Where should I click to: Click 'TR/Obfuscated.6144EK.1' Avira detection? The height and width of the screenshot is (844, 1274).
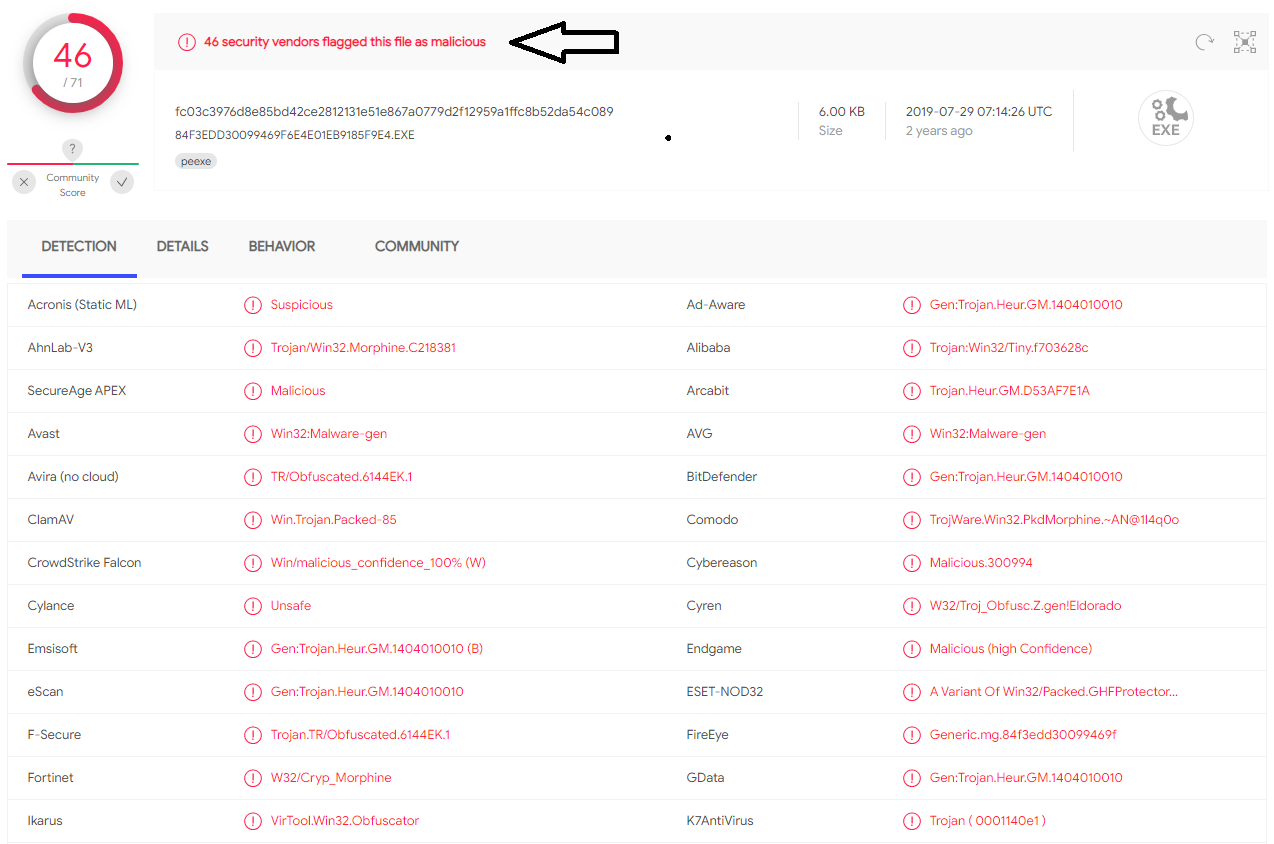pos(341,477)
